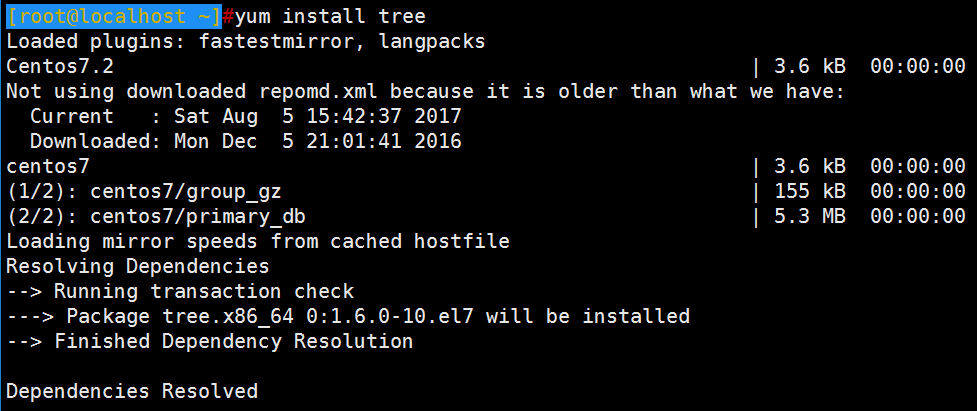Click the "yum install tree" command text
The width and height of the screenshot is (977, 411).
point(330,16)
